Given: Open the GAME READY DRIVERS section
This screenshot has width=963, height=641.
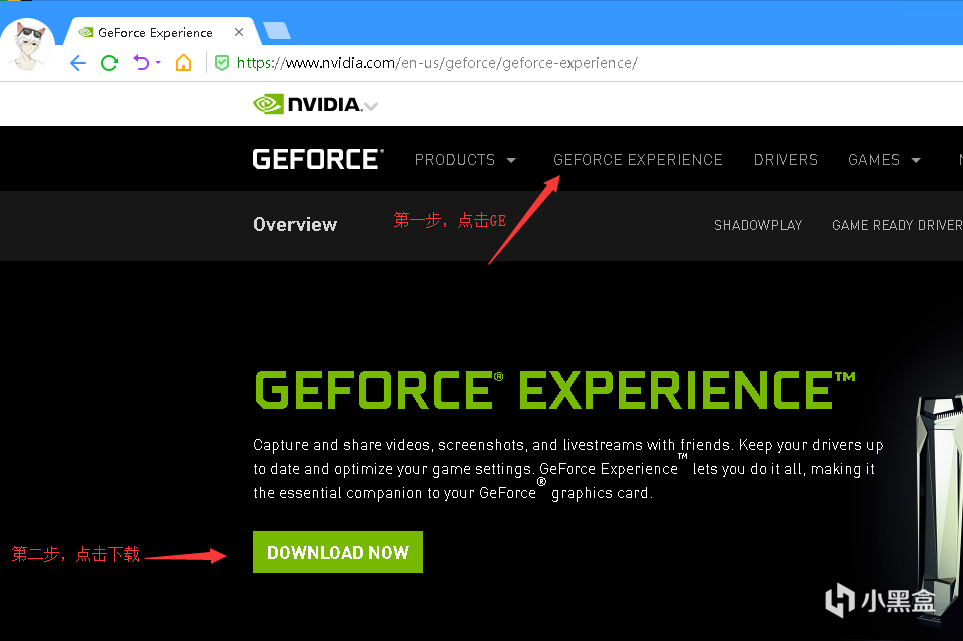Looking at the screenshot, I should tap(897, 225).
